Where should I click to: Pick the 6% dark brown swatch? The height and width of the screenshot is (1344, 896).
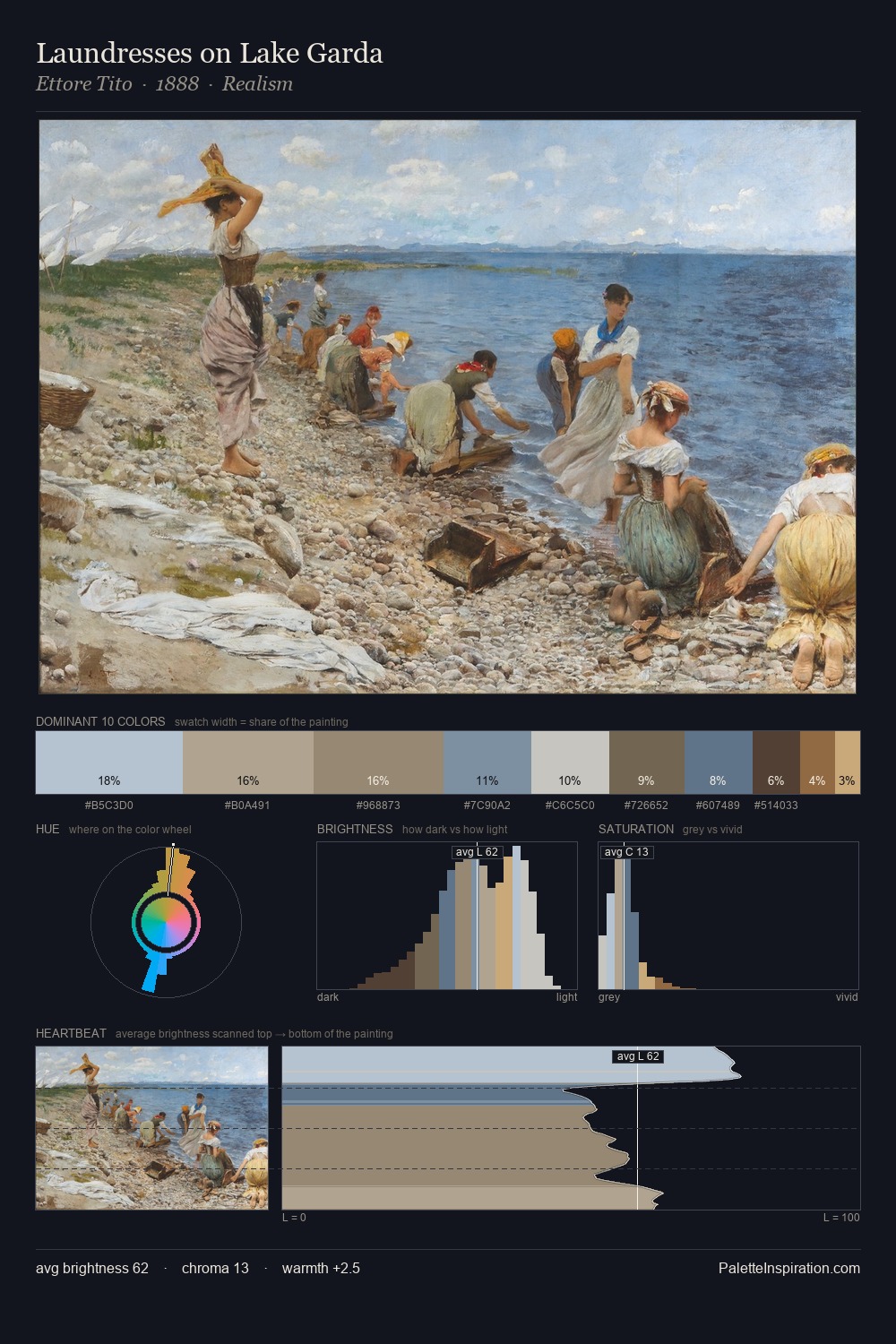pyautogui.click(x=776, y=762)
